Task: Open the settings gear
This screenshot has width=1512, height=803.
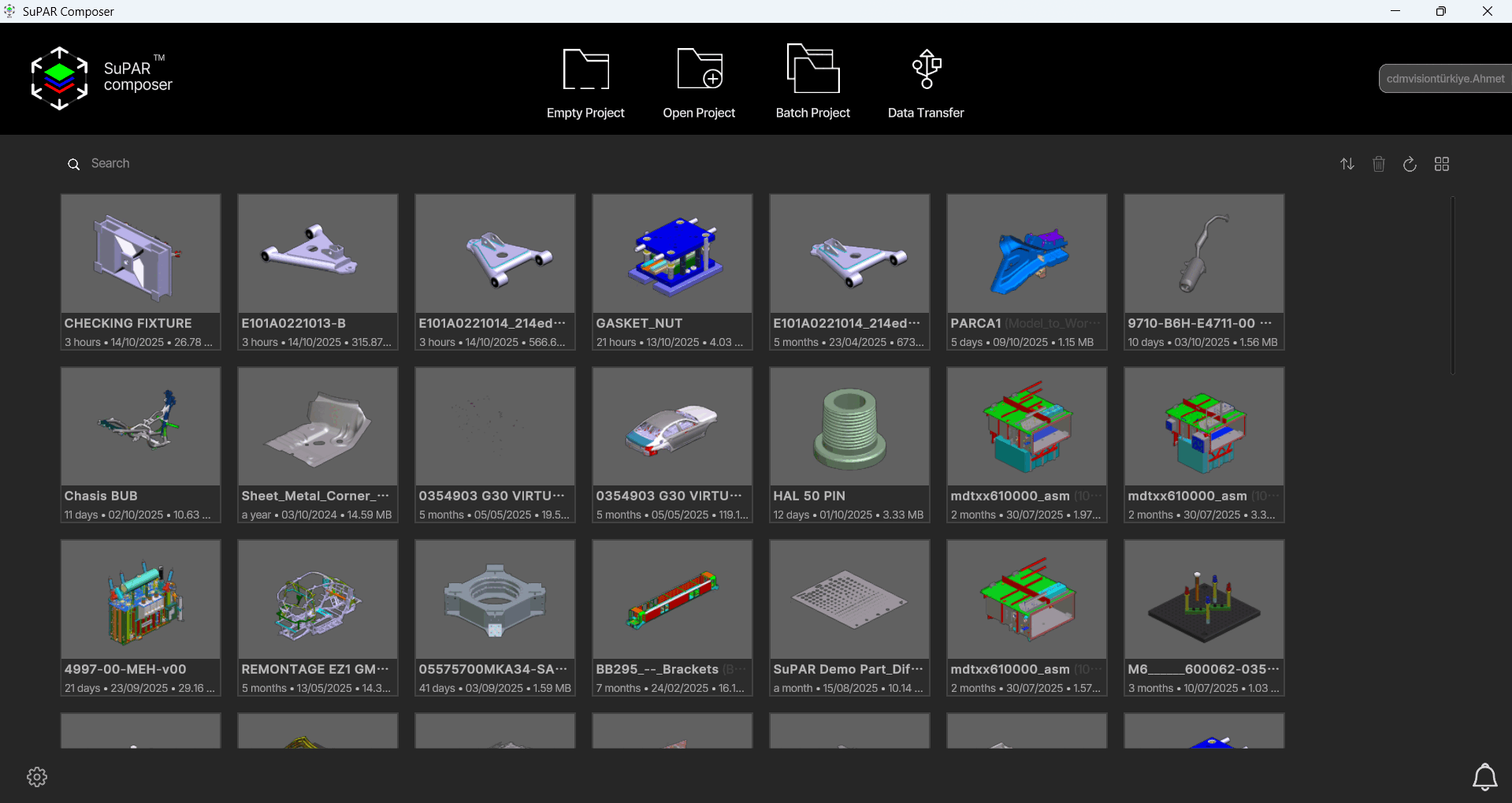Action: (37, 777)
